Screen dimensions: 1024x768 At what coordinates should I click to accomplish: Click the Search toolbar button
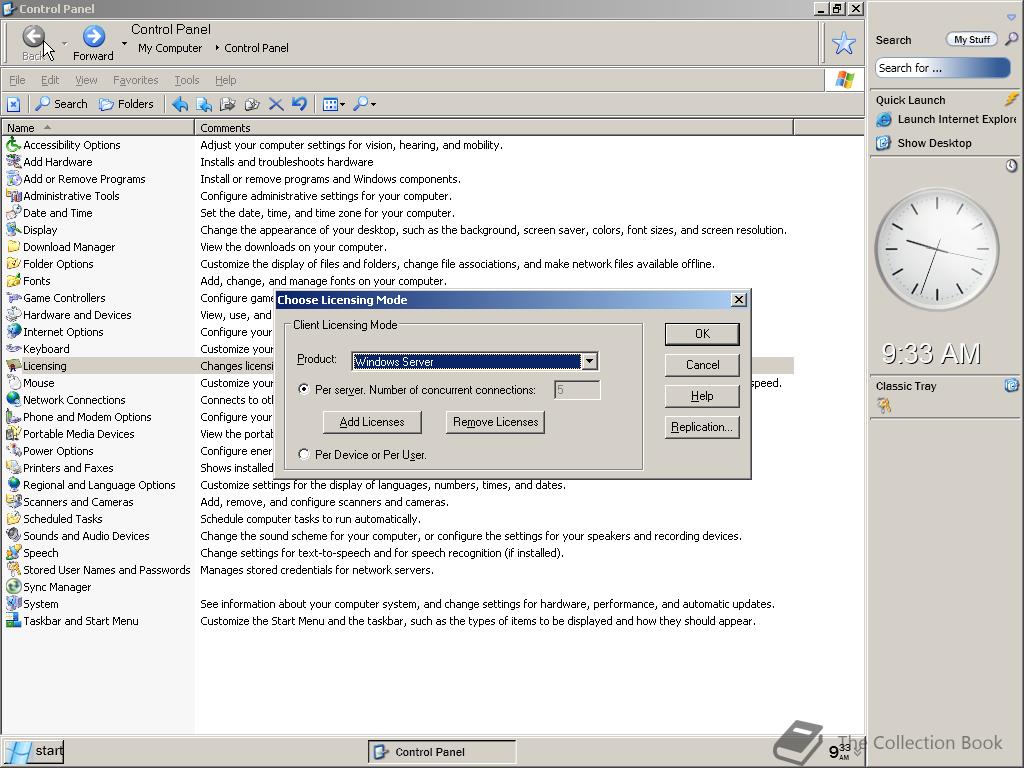[61, 104]
